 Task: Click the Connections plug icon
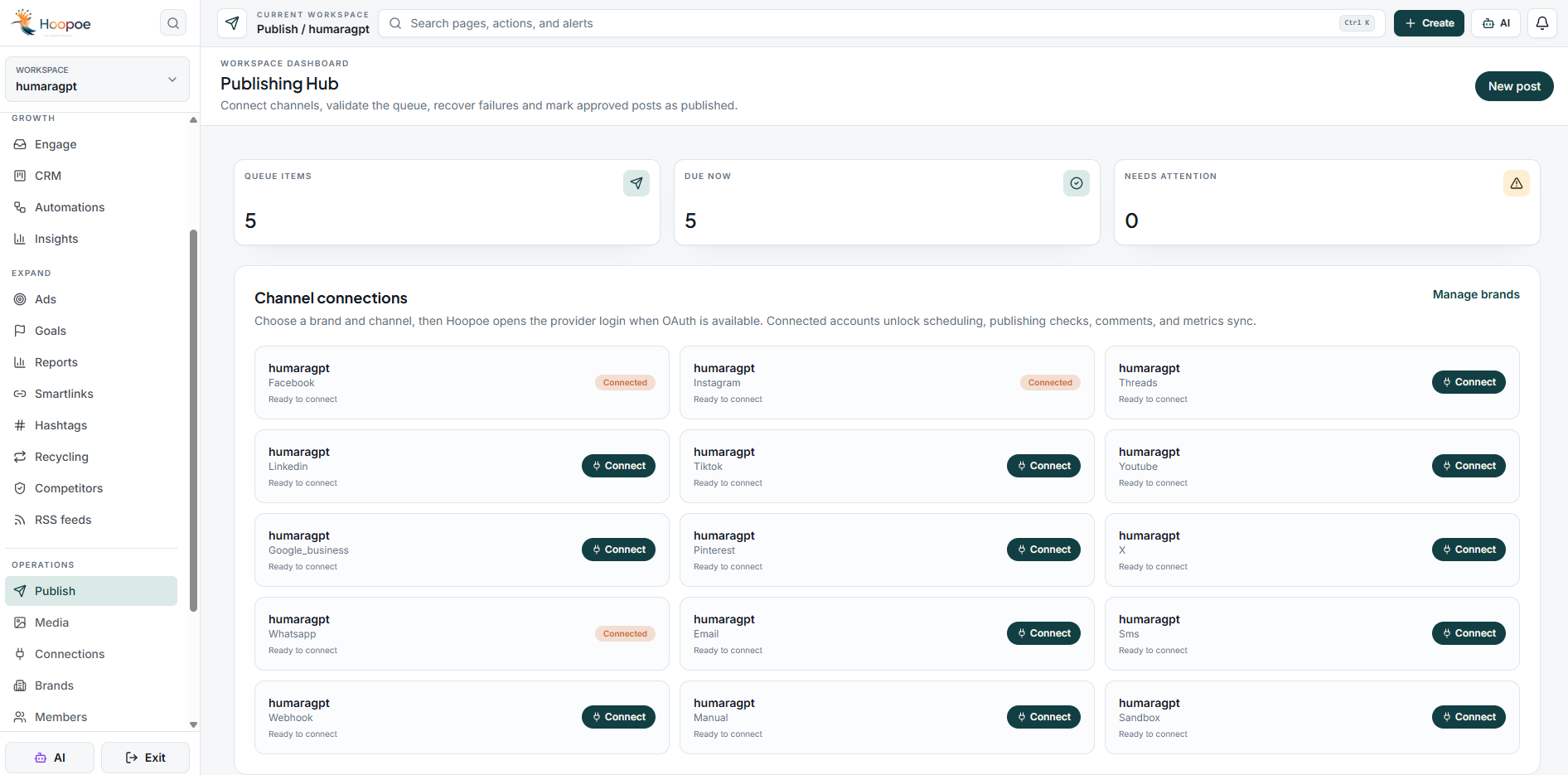click(x=20, y=654)
